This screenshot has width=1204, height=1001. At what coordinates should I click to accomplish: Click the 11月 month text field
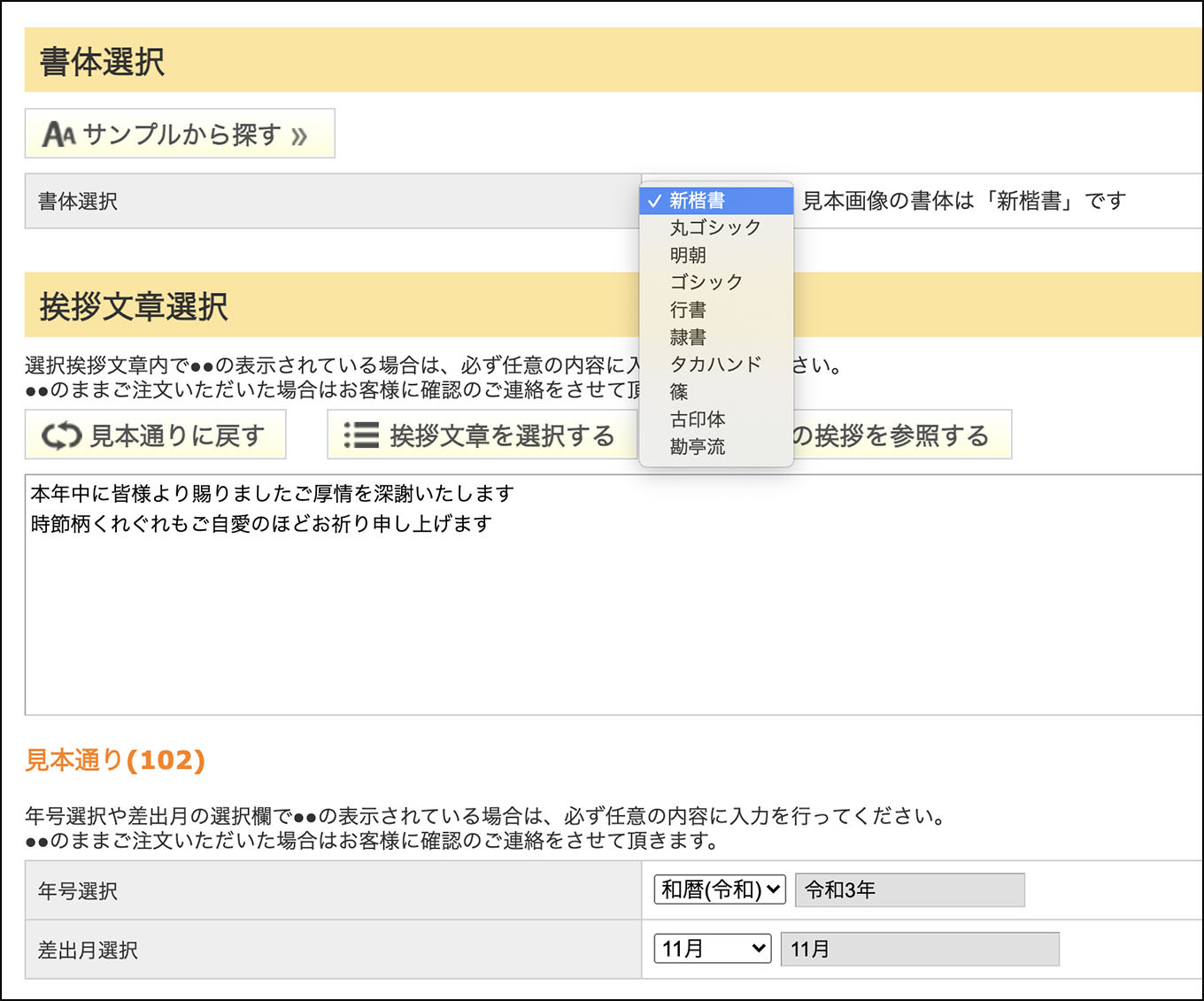(920, 949)
